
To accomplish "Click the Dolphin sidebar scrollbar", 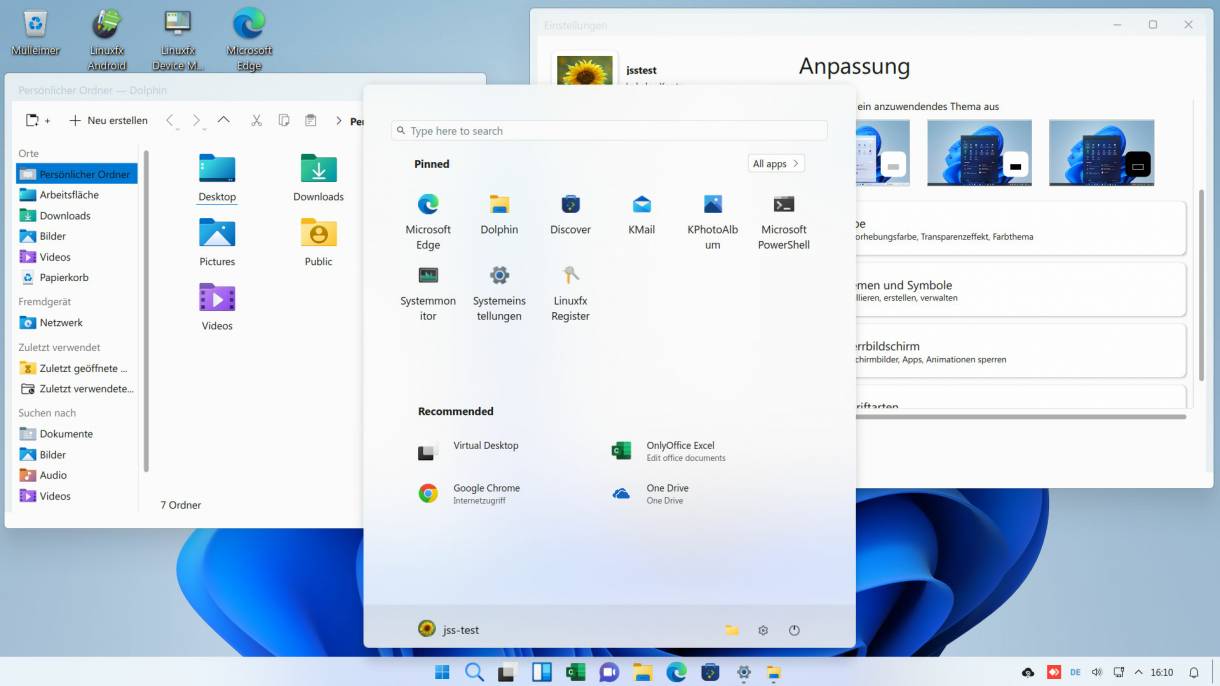I will [146, 310].
